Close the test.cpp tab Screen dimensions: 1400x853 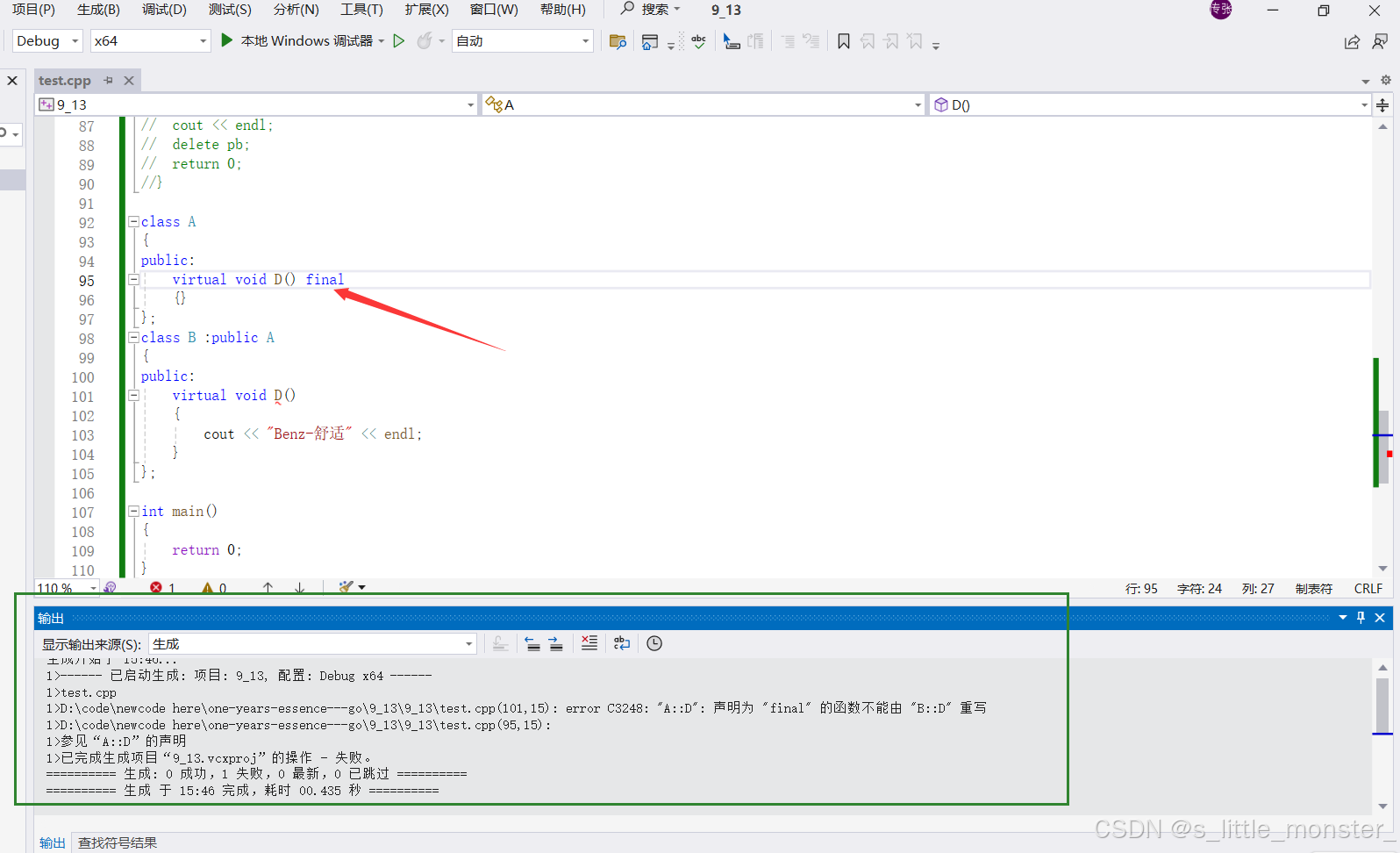tap(129, 81)
